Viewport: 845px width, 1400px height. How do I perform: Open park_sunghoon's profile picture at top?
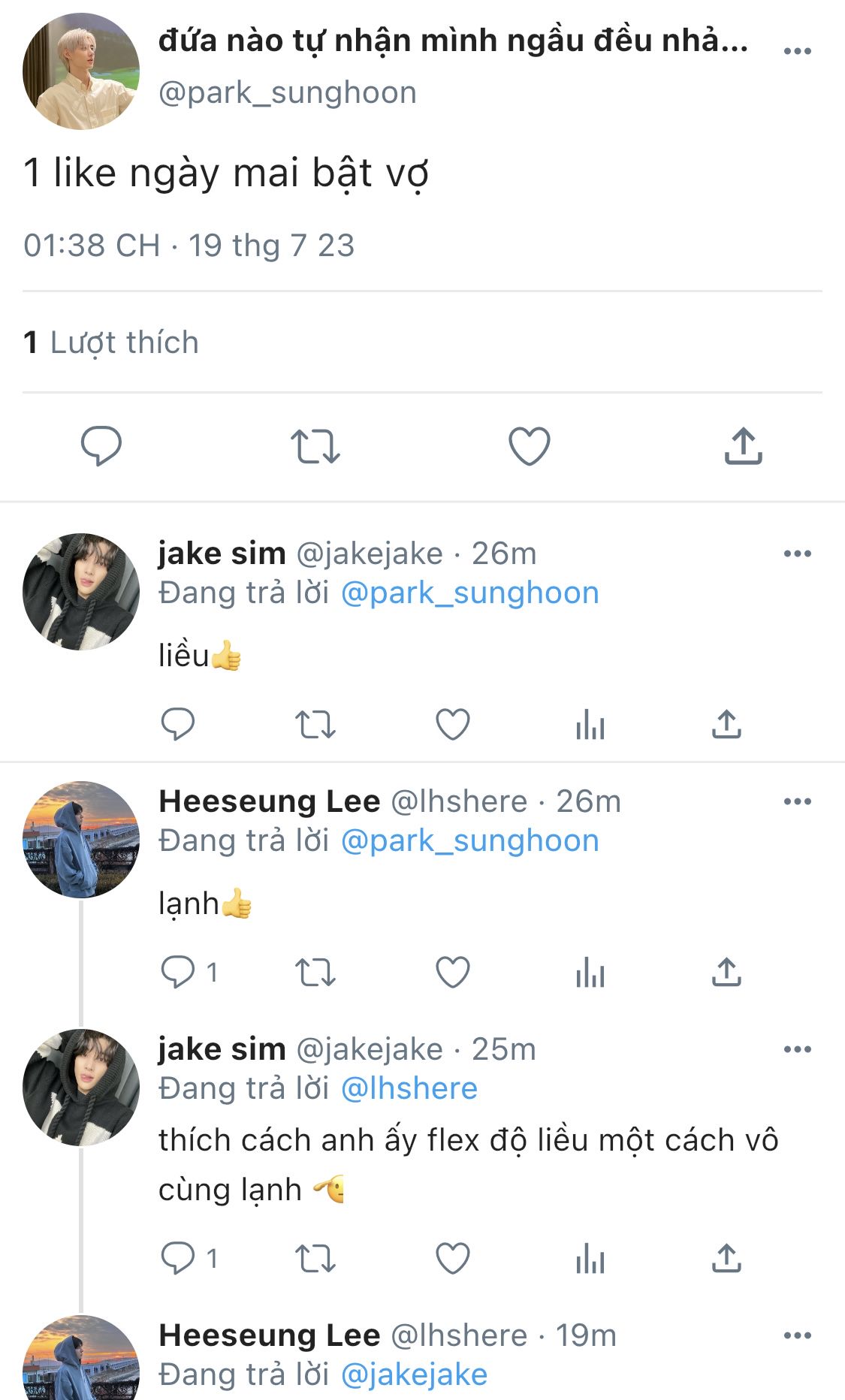pos(81,71)
